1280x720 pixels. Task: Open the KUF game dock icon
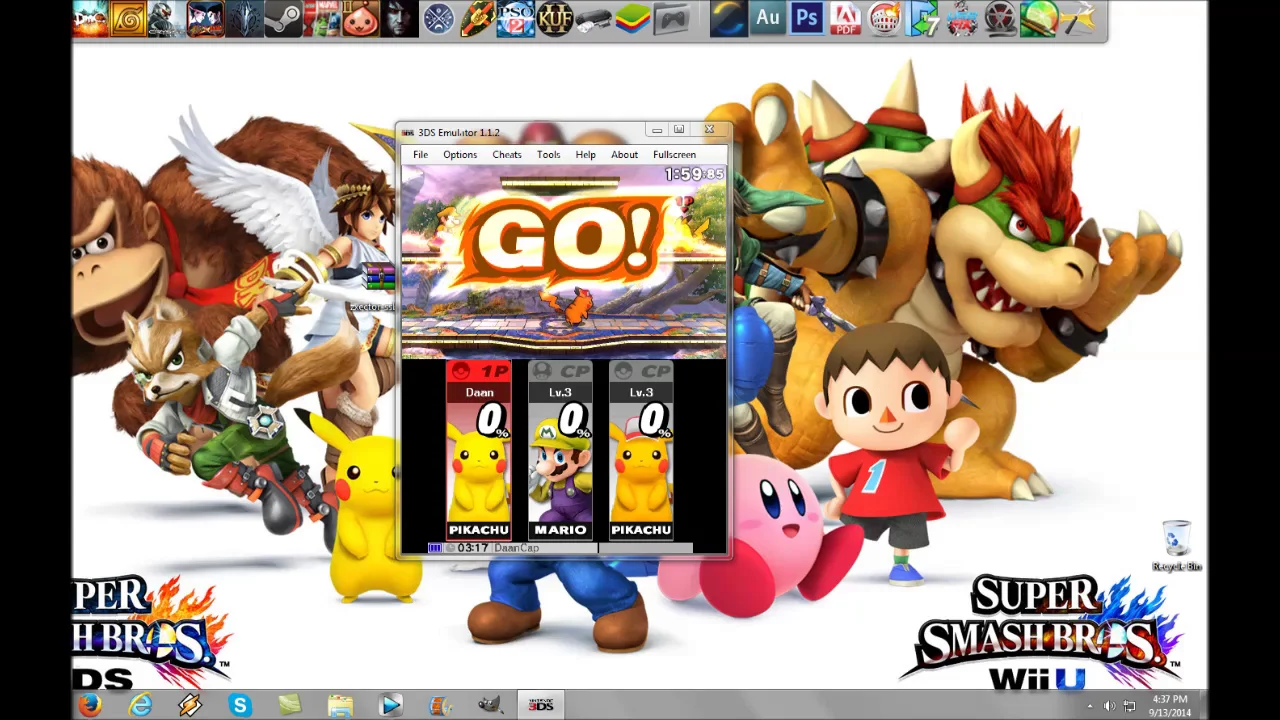click(555, 19)
